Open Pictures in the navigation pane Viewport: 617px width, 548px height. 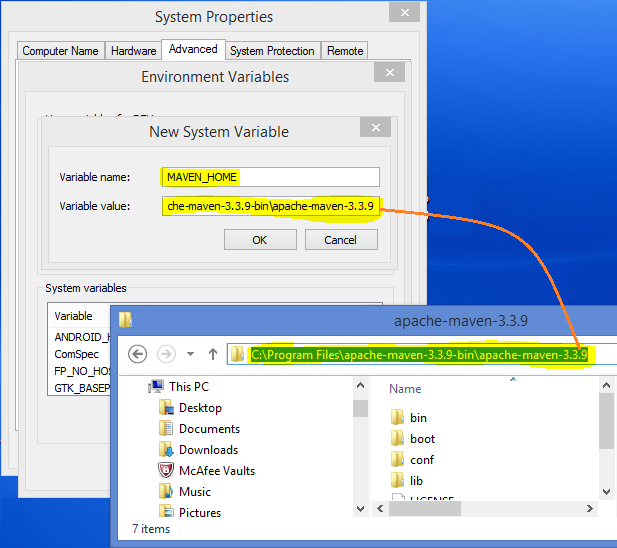(200, 512)
